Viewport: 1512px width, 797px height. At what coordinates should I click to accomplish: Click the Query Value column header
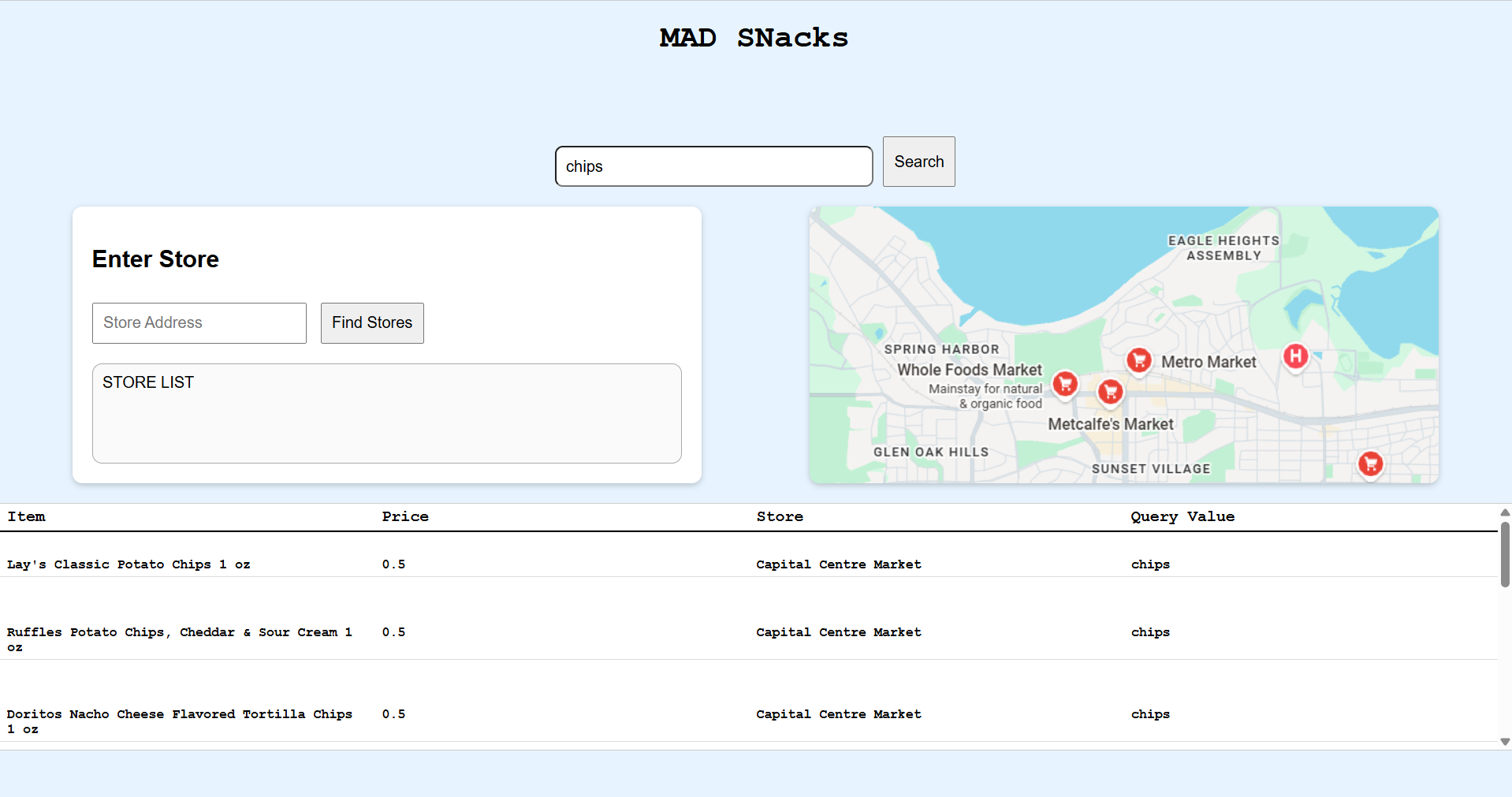(x=1182, y=516)
